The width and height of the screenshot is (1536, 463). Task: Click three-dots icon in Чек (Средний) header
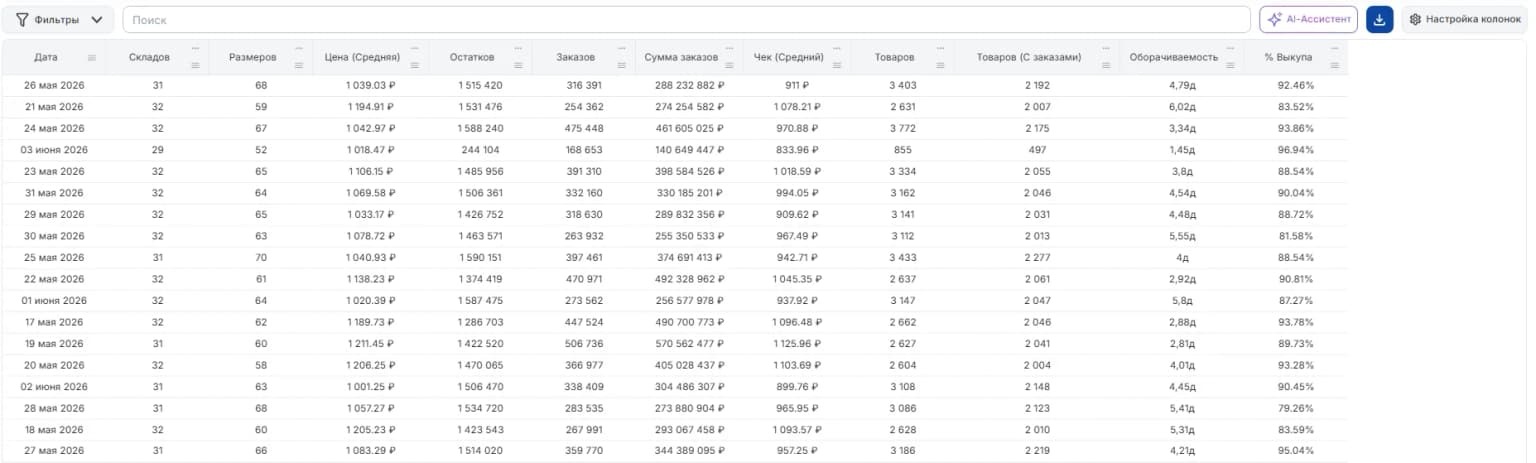[x=837, y=48]
